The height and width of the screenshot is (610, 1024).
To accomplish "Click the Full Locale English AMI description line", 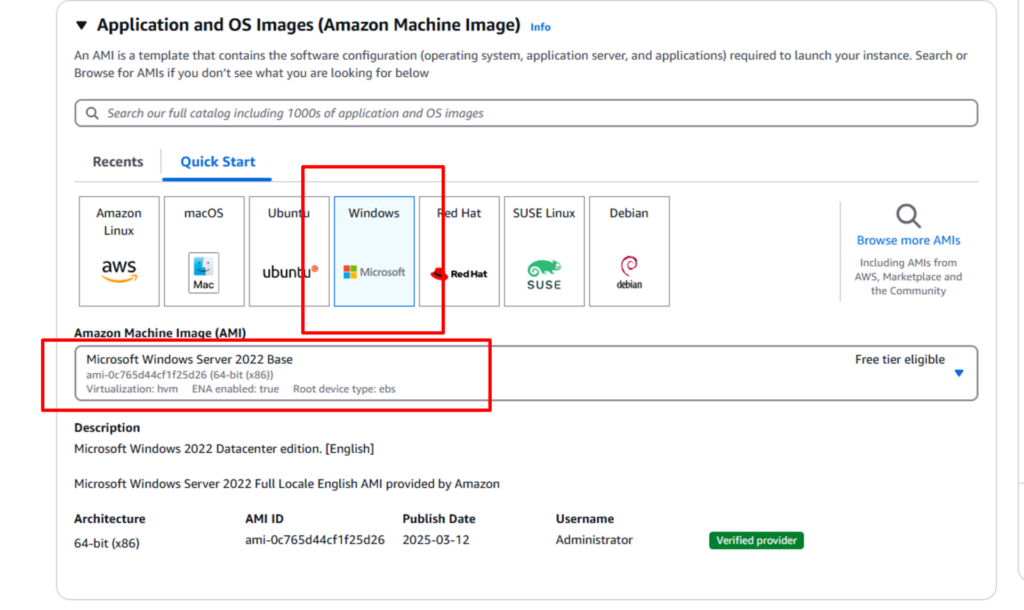I will pos(287,484).
